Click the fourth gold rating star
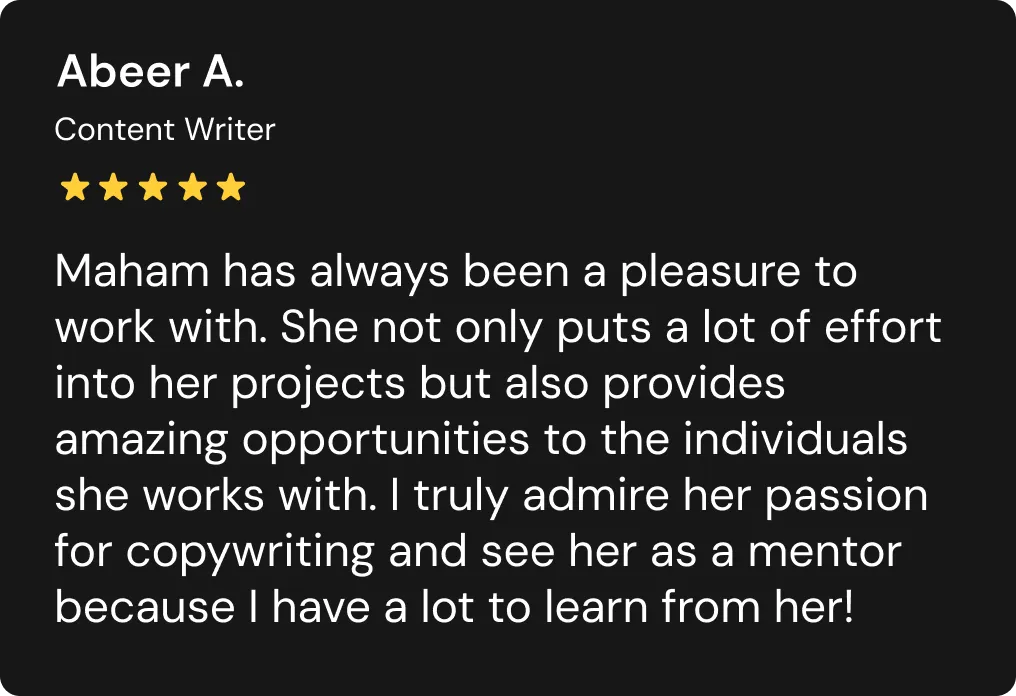The width and height of the screenshot is (1016, 696). [x=191, y=187]
